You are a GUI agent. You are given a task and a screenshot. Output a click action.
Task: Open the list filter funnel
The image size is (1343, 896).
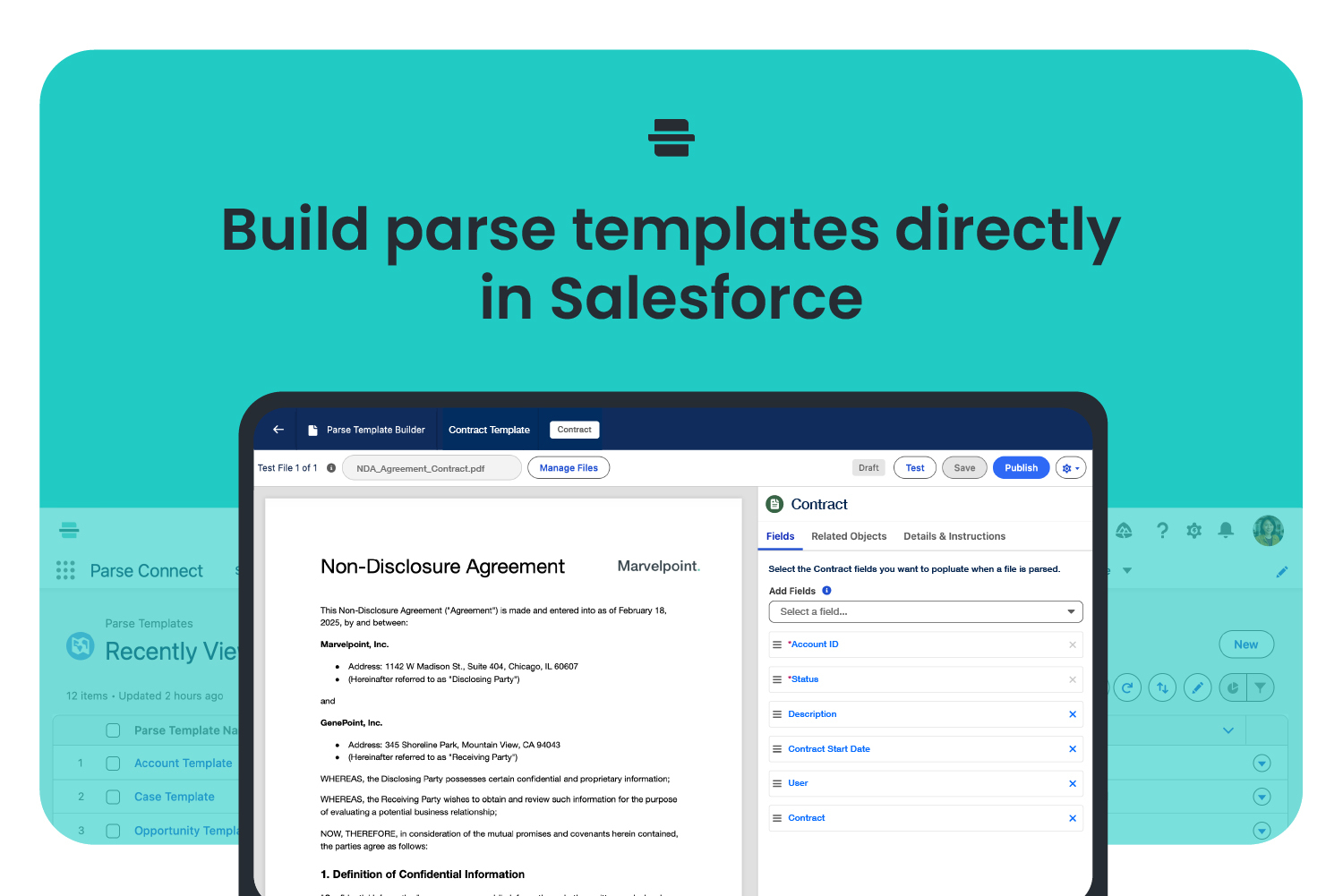(x=1261, y=687)
